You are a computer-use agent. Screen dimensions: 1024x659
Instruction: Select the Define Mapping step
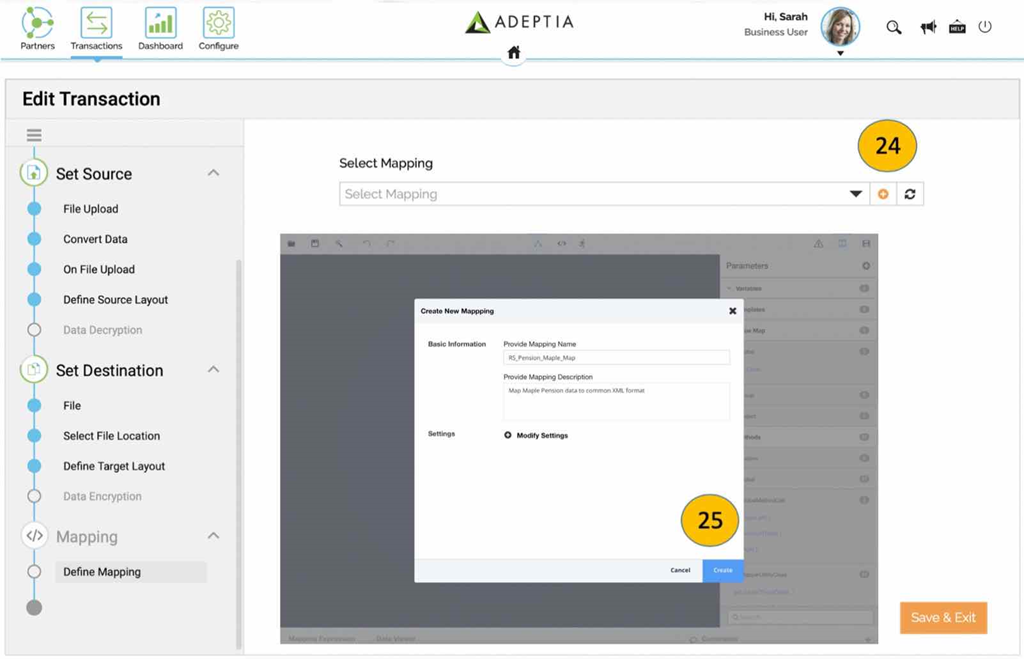coord(102,572)
